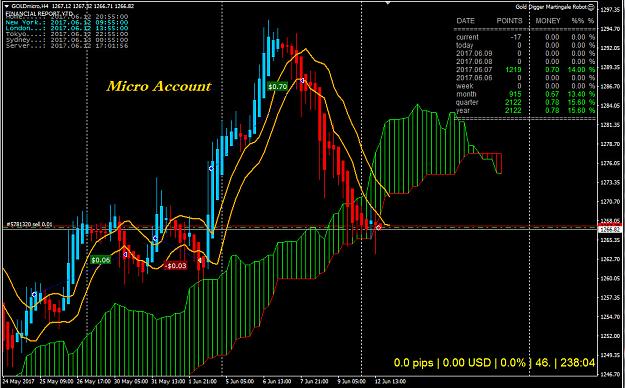Screen dimensions: 625x388
Task: Click the DATE column header
Action: [466, 21]
